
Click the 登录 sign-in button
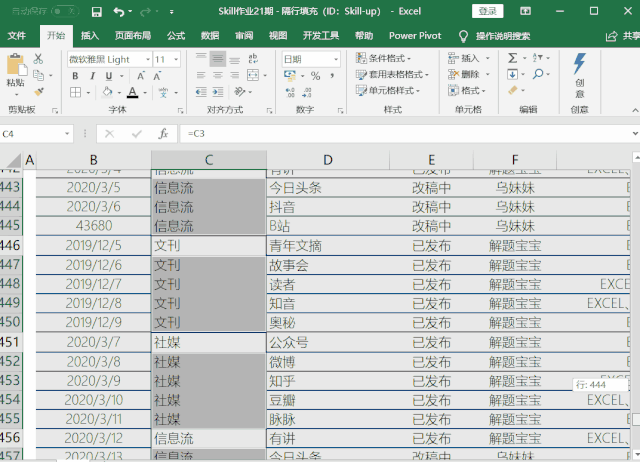pyautogui.click(x=487, y=12)
